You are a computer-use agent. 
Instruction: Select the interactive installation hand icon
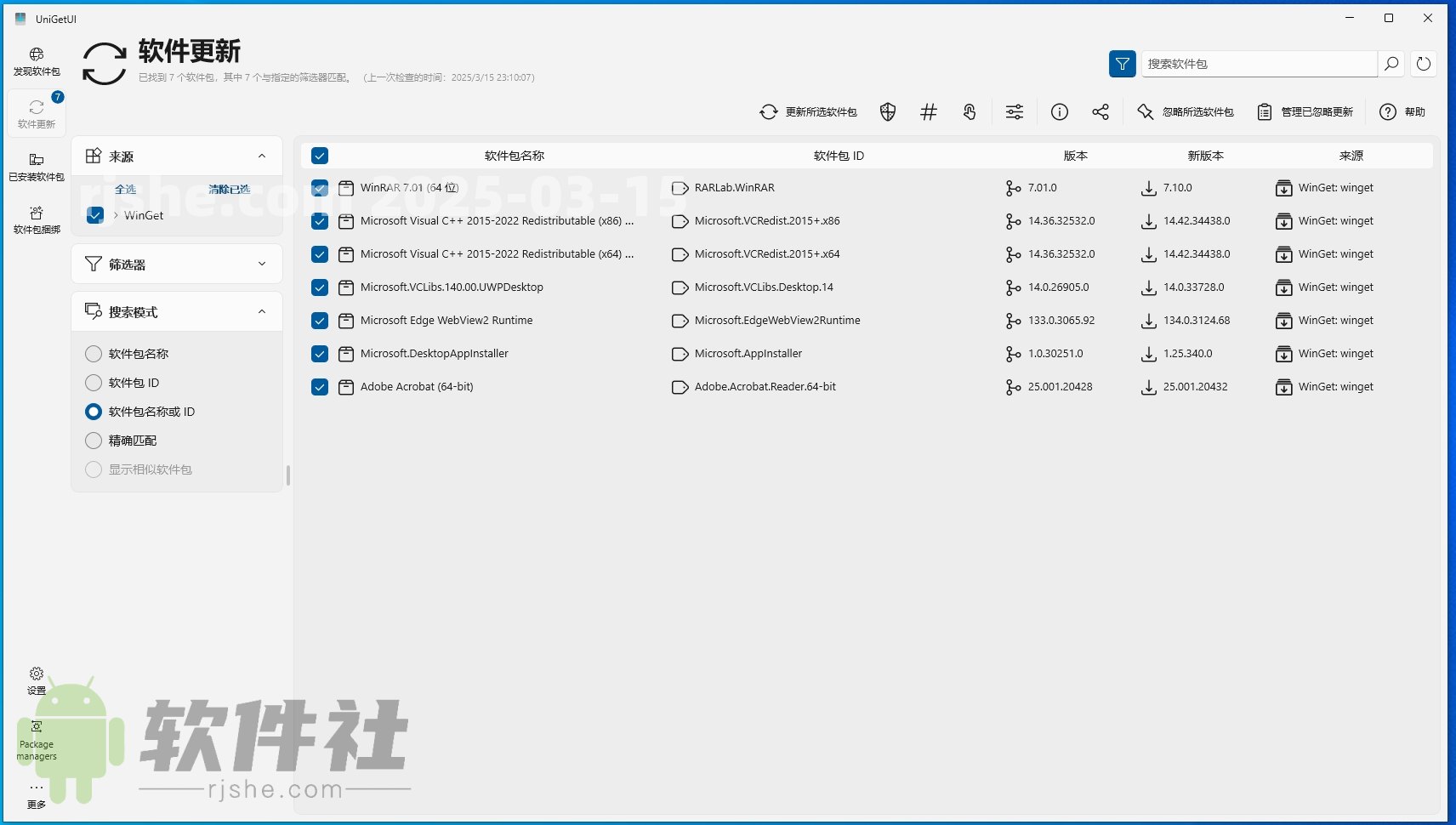[x=970, y=111]
